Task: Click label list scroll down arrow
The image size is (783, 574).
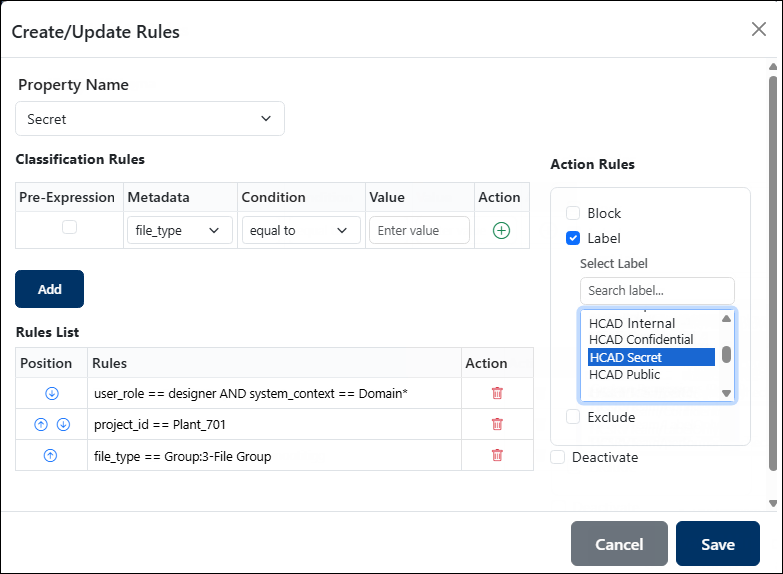Action: tap(727, 393)
